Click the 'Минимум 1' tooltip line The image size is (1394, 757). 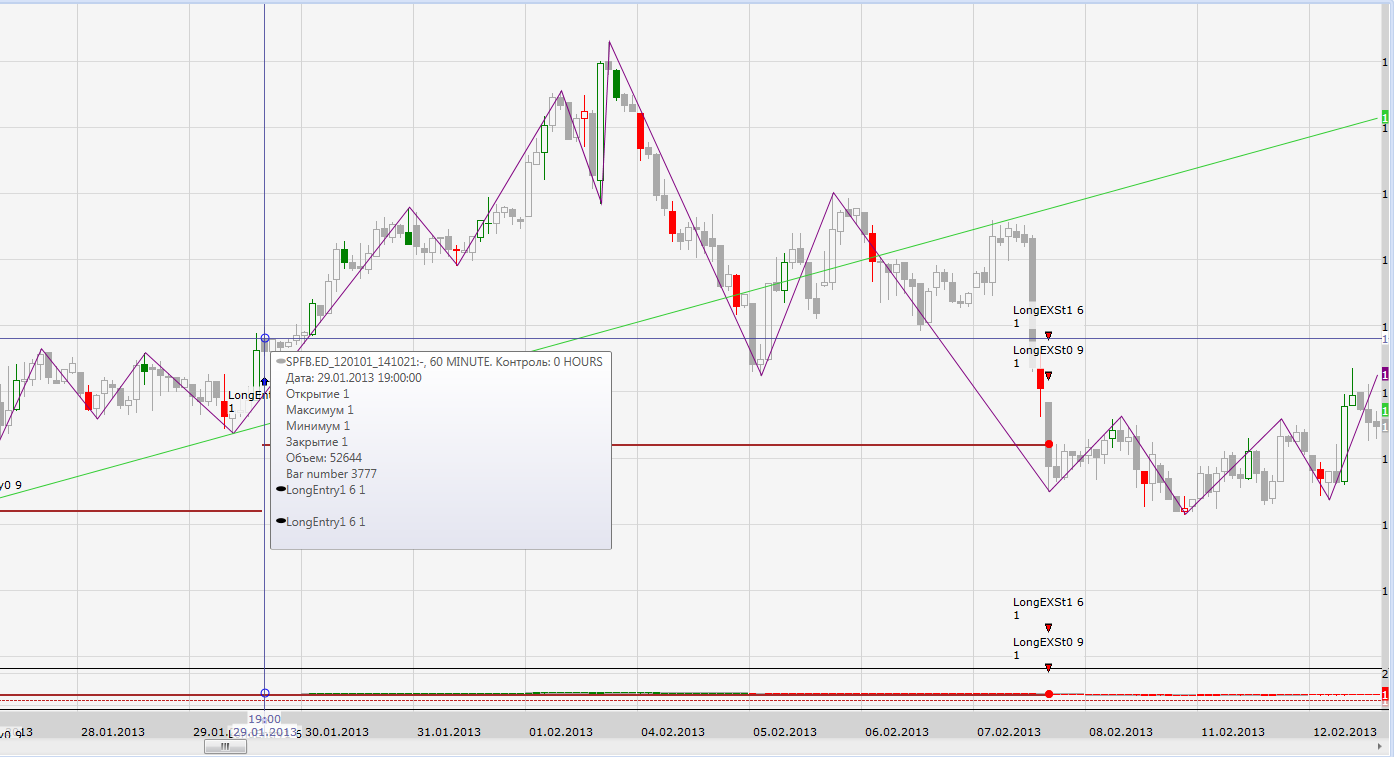[318, 426]
